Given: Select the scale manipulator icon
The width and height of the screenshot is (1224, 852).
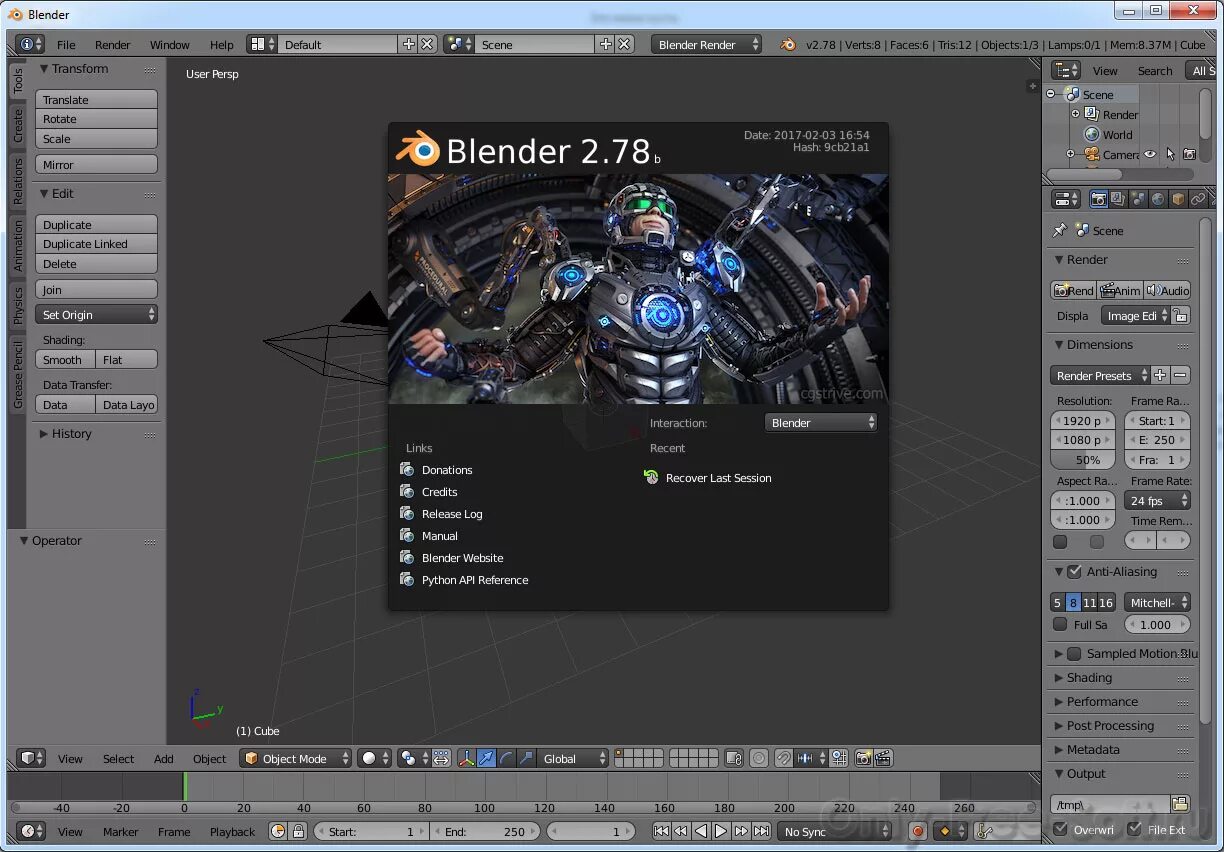Looking at the screenshot, I should (526, 758).
